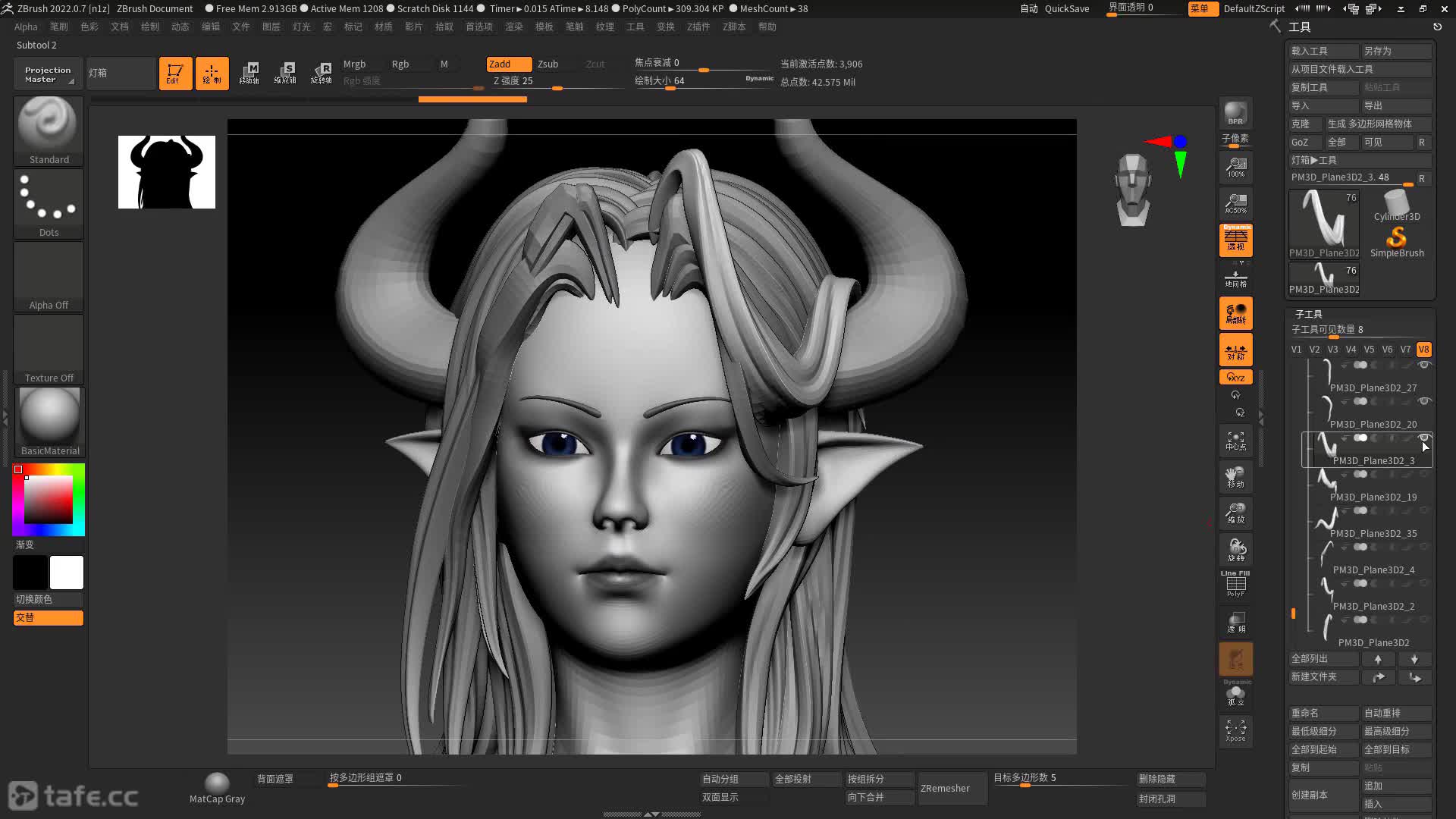Select the Scale Gizmo (缩放轴) tool
Screen dimensions: 1456x819
coord(285,73)
